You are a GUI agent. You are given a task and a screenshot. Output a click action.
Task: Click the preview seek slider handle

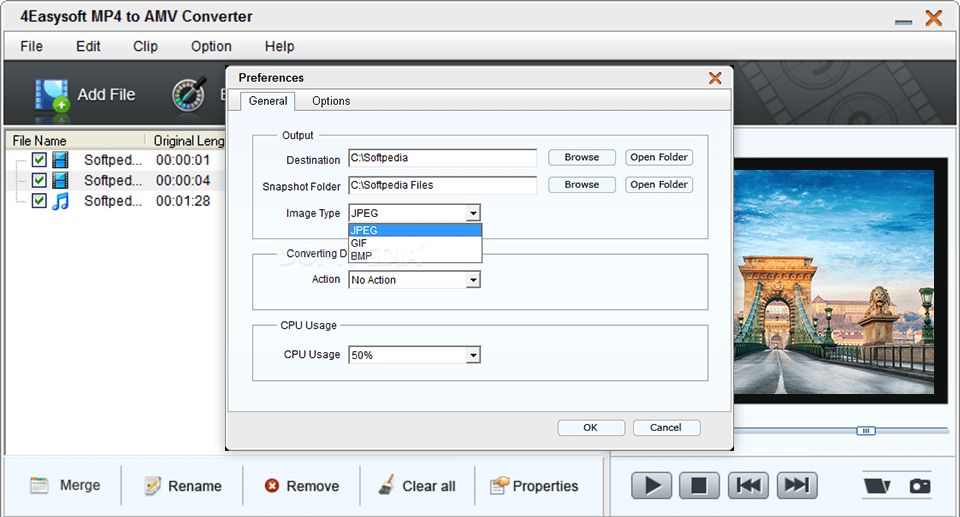coord(866,431)
